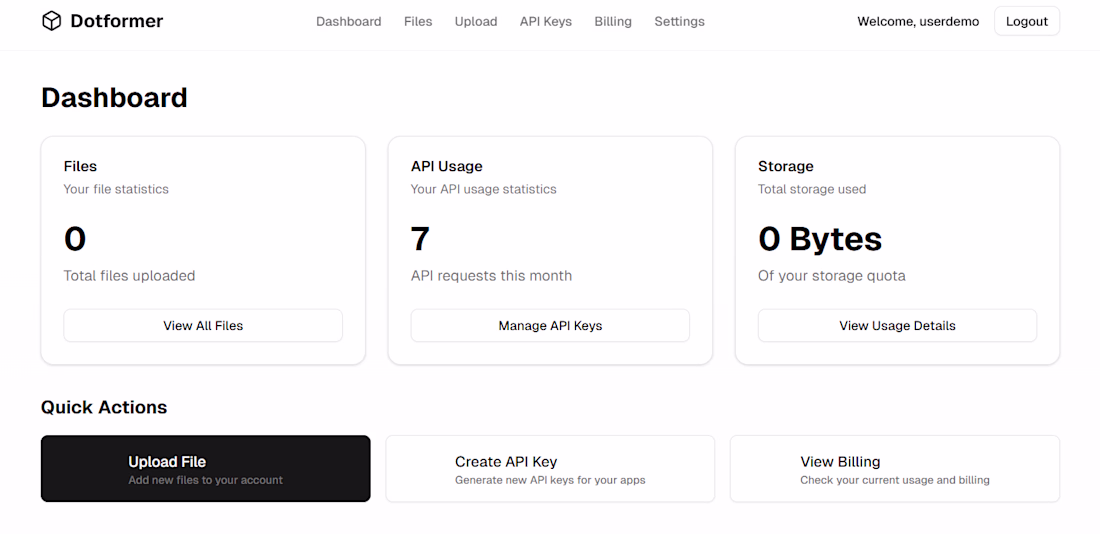Open View Usage Details in the Storage card
The image size is (1100, 534).
pyautogui.click(x=897, y=325)
